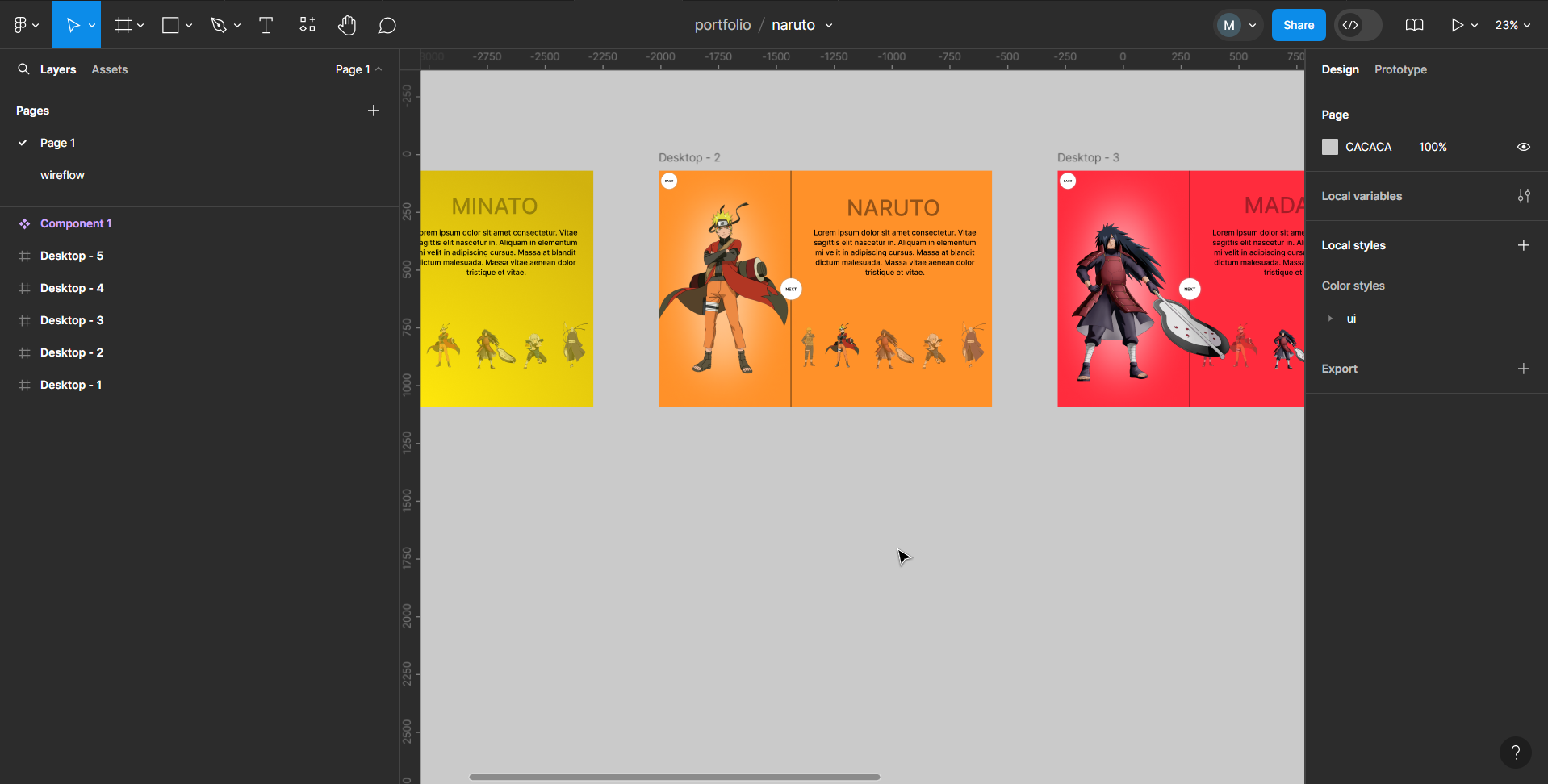Image resolution: width=1548 pixels, height=784 pixels.
Task: Toggle page background visibility eye
Action: tap(1523, 147)
